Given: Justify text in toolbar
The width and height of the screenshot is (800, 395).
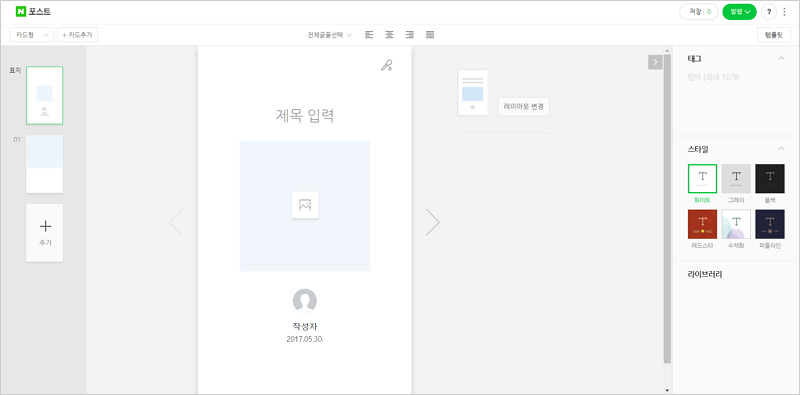Looking at the screenshot, I should (x=430, y=35).
